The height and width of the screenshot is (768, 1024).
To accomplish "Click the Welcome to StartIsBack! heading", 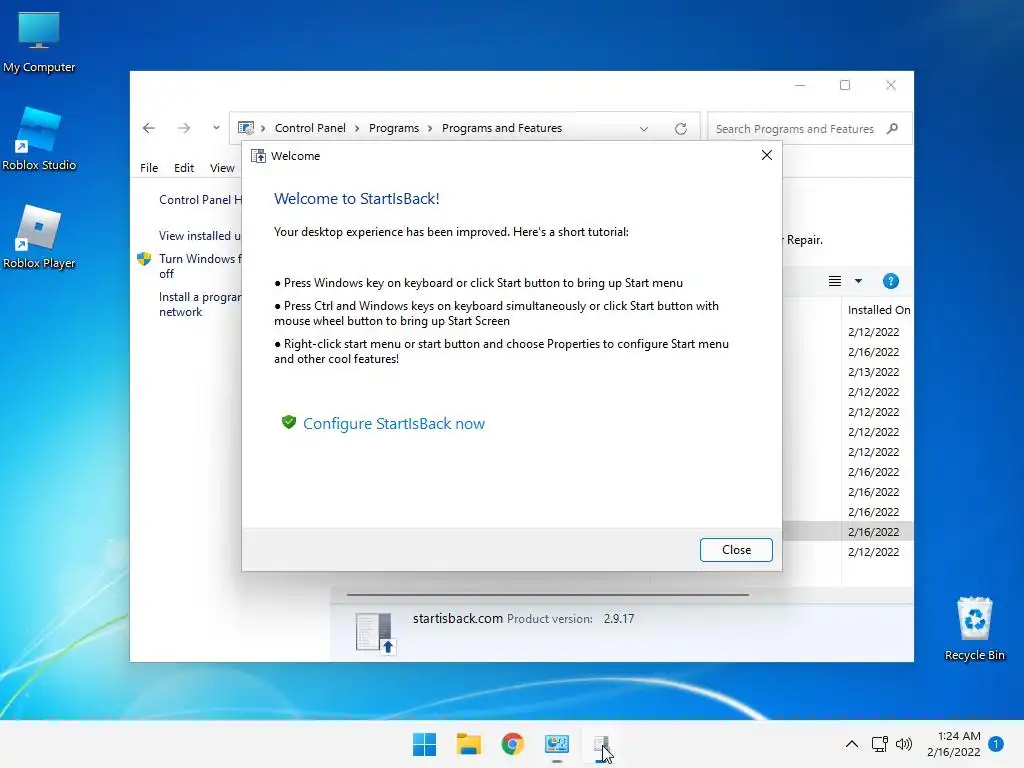I will click(x=357, y=199).
